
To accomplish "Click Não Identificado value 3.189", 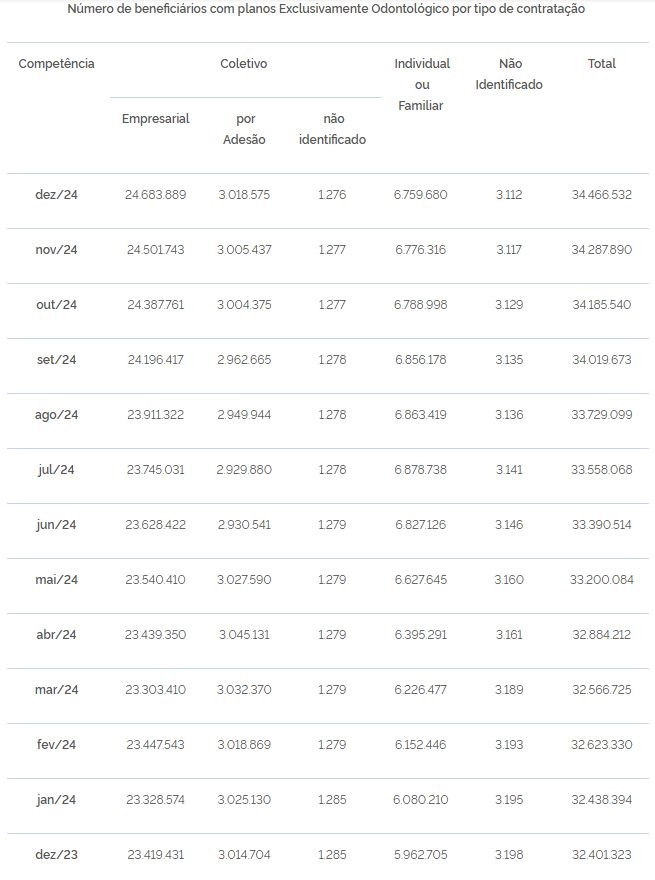I will point(509,690).
